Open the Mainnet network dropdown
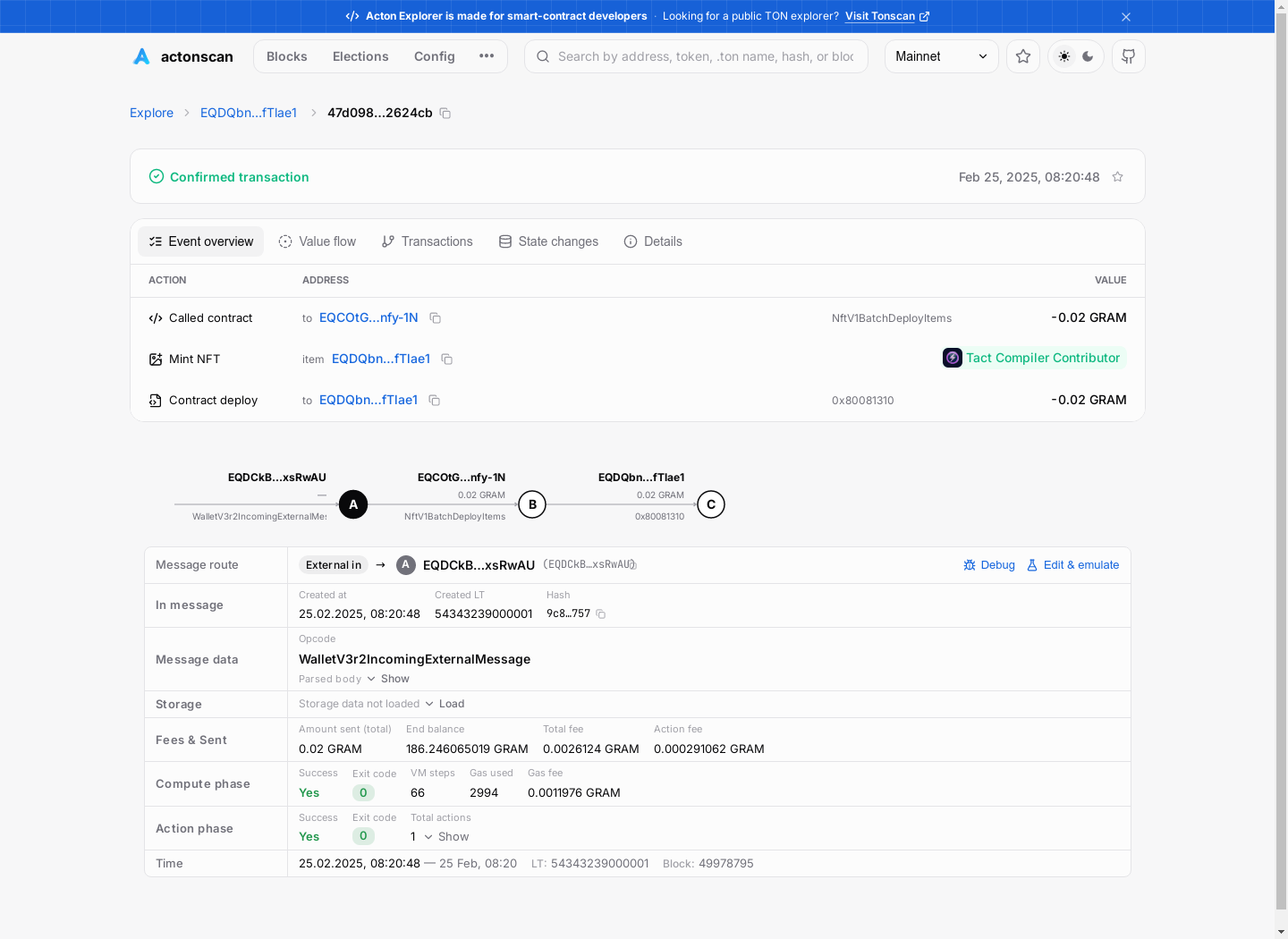This screenshot has height=939, width=1288. [941, 56]
